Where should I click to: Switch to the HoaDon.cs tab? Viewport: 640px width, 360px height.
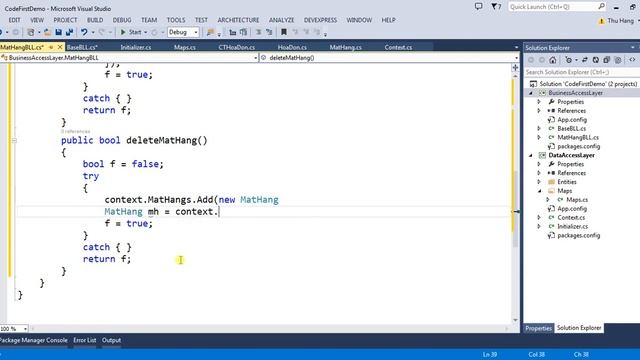click(292, 47)
